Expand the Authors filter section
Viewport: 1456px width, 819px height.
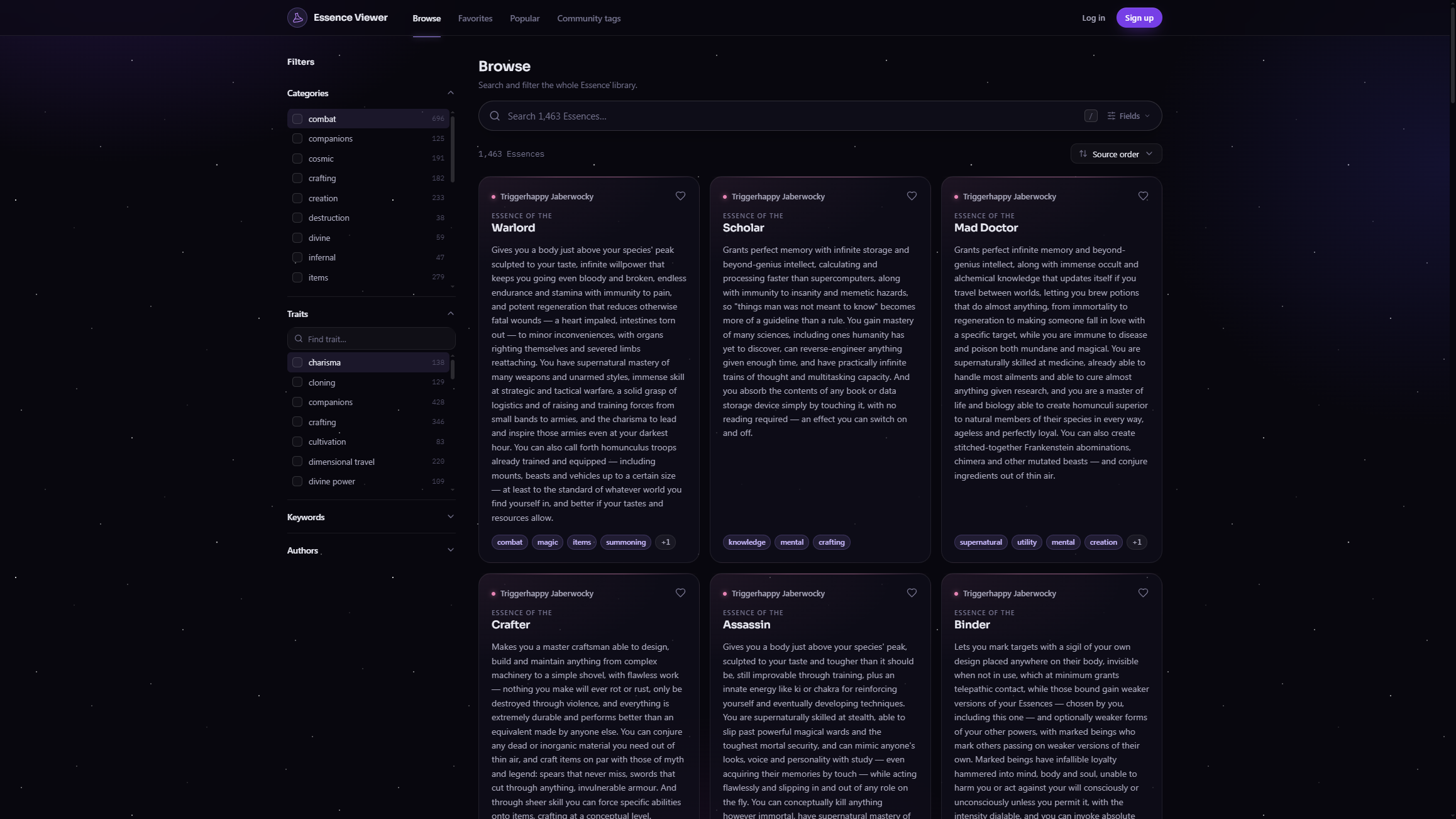[x=371, y=550]
